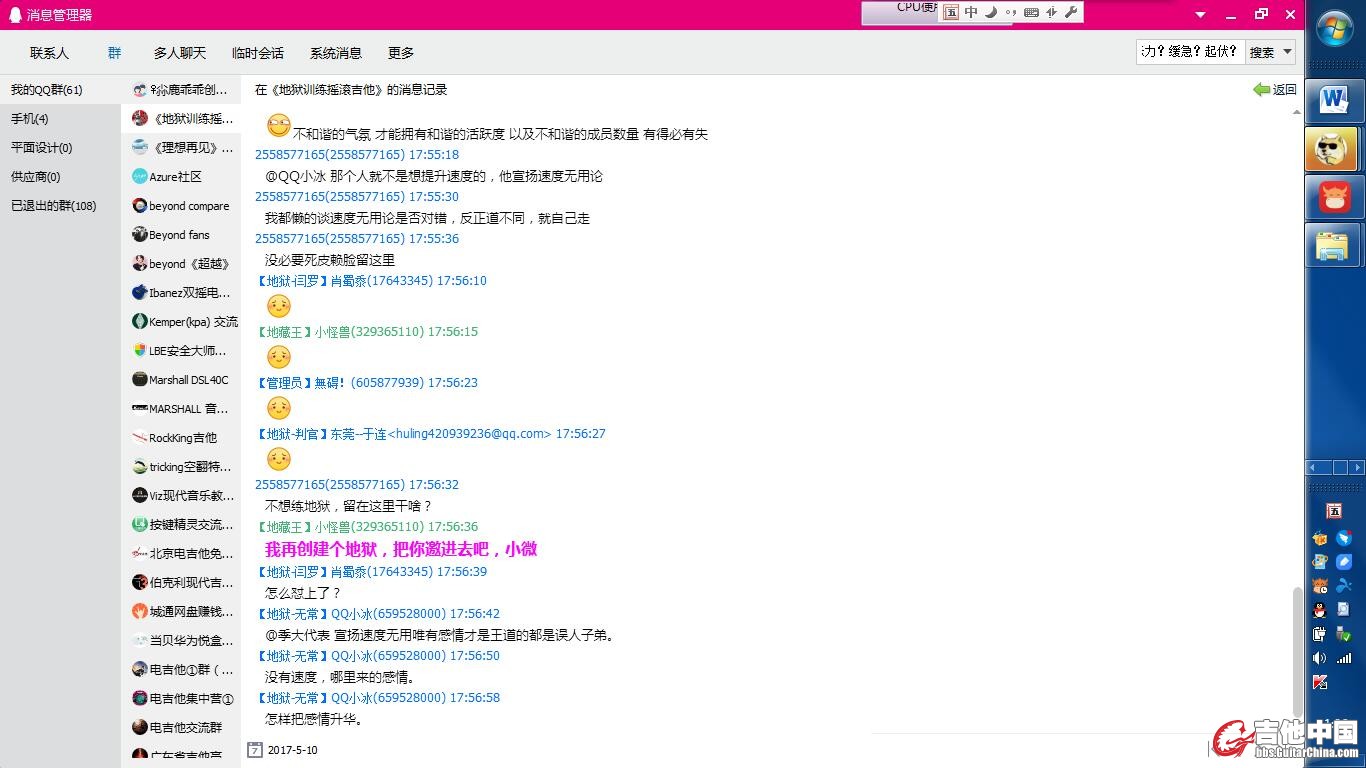Click sender QQ小冰(659528000) at 17:56:42
The height and width of the screenshot is (768, 1366).
coord(377,613)
